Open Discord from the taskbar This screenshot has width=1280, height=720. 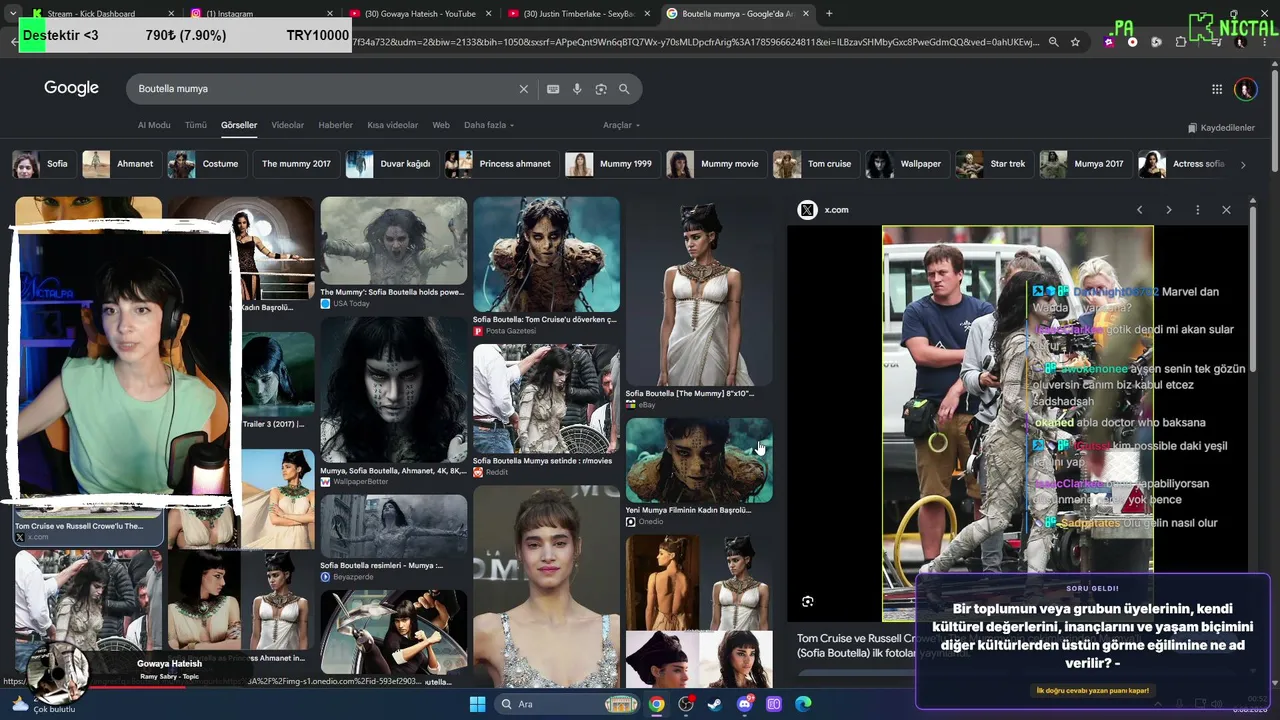[x=744, y=704]
